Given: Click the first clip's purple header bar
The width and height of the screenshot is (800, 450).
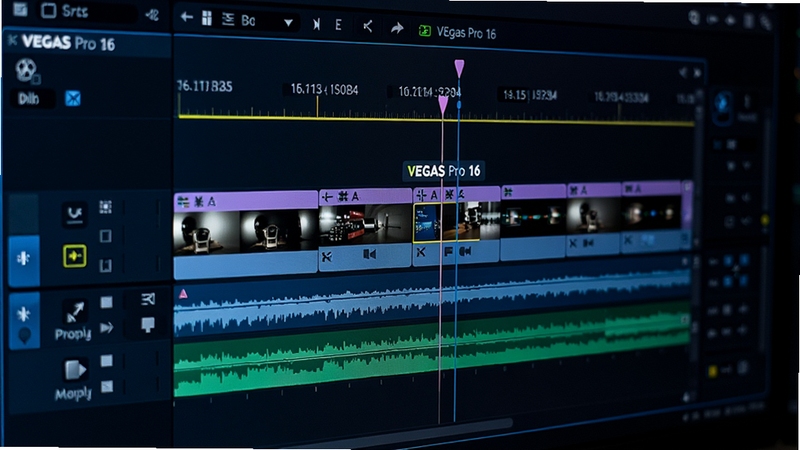Looking at the screenshot, I should tap(245, 201).
